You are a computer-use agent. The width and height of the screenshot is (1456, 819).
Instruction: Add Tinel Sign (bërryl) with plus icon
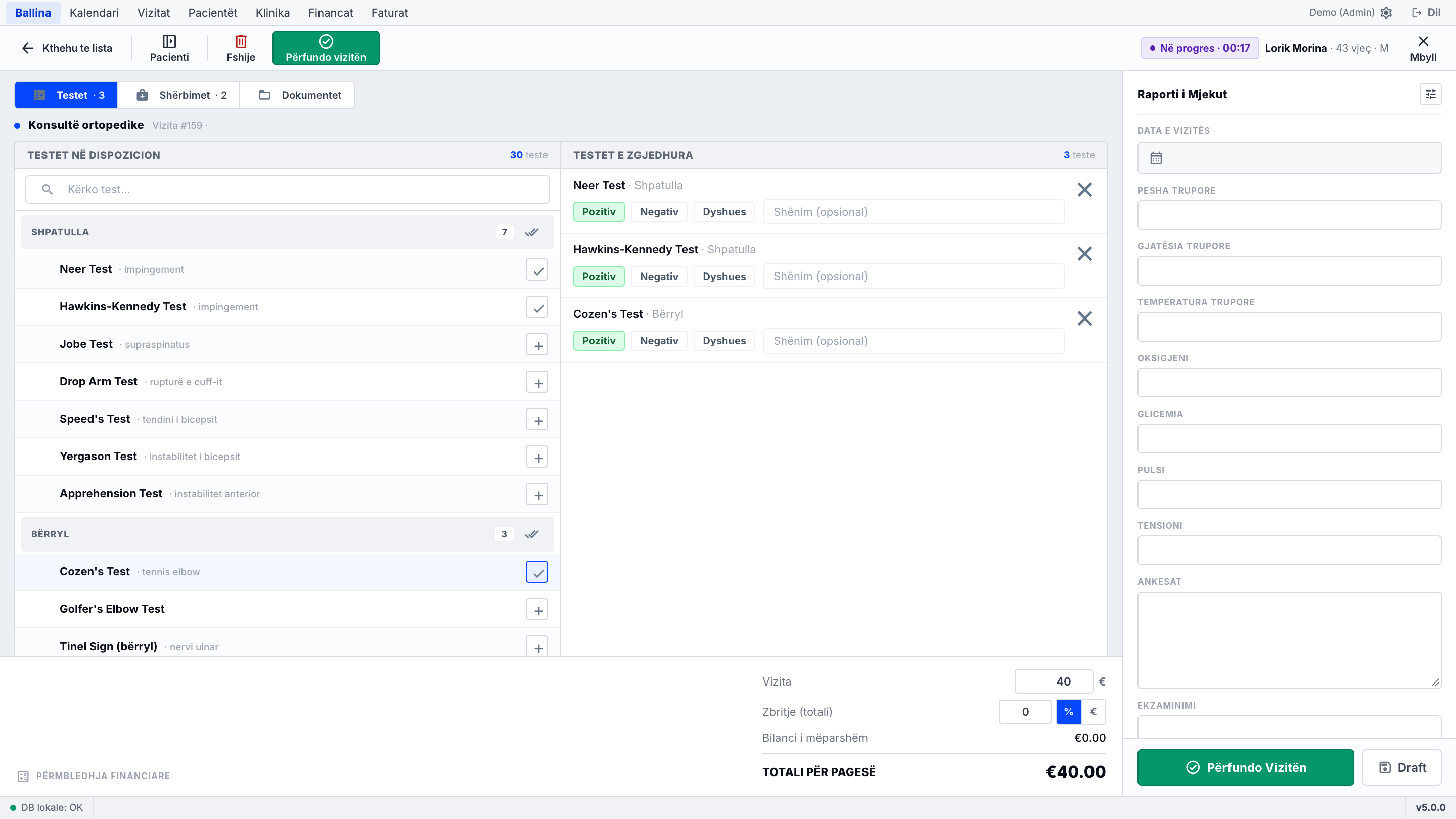pyautogui.click(x=537, y=647)
